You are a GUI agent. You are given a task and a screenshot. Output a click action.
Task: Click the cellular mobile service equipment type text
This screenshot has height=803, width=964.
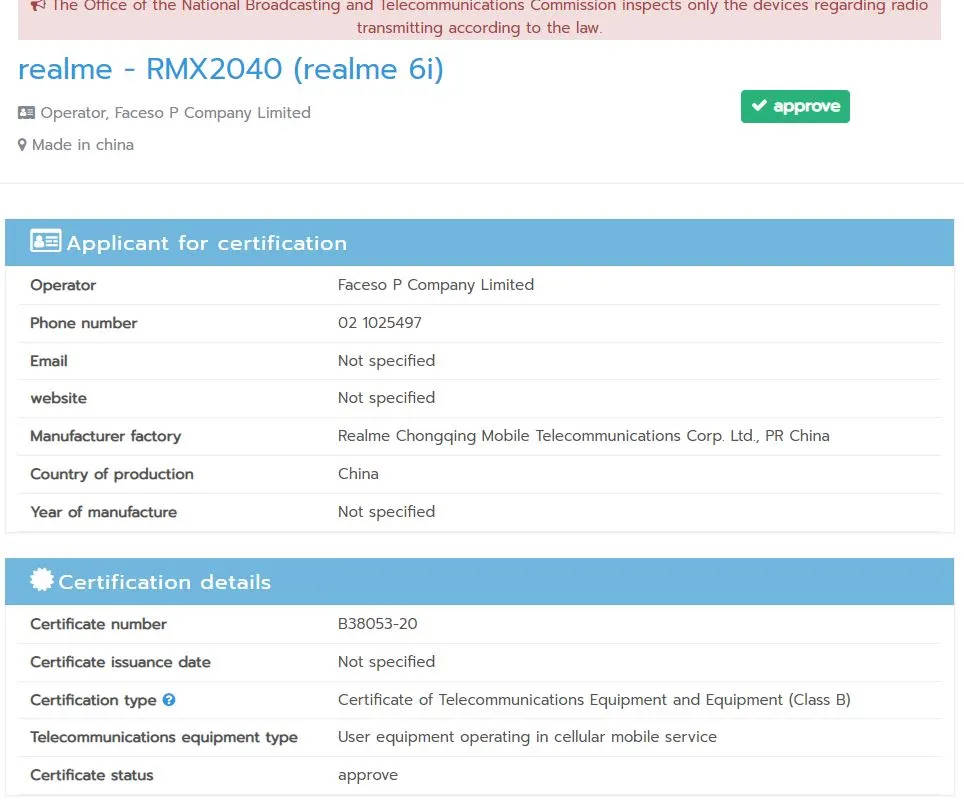[x=527, y=737]
